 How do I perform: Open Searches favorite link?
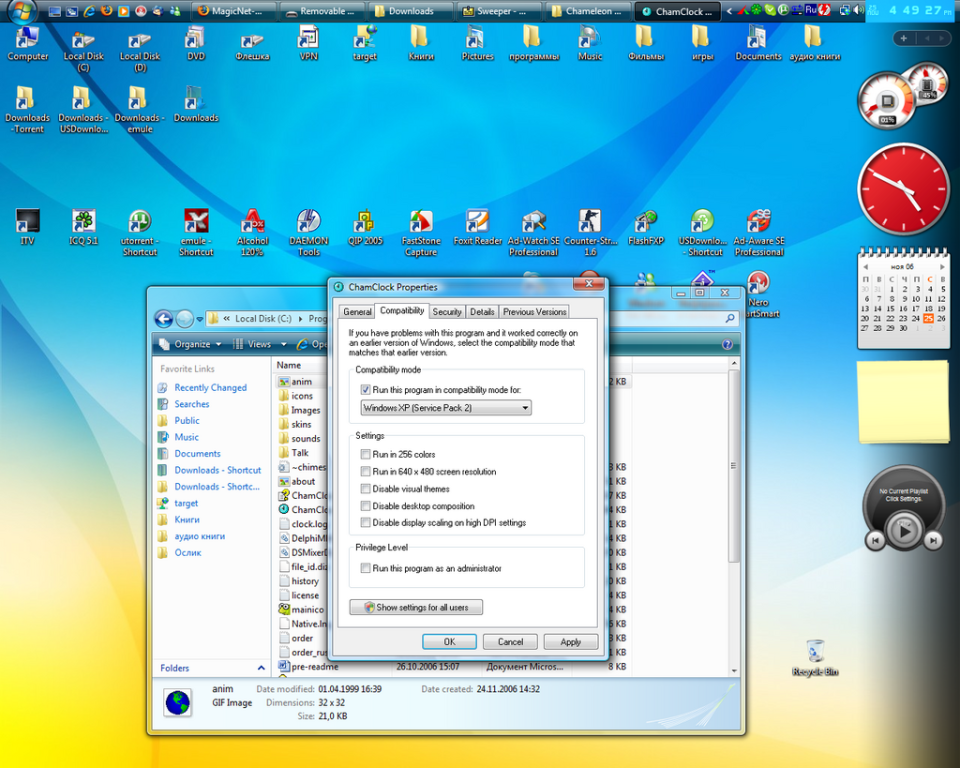[x=192, y=404]
